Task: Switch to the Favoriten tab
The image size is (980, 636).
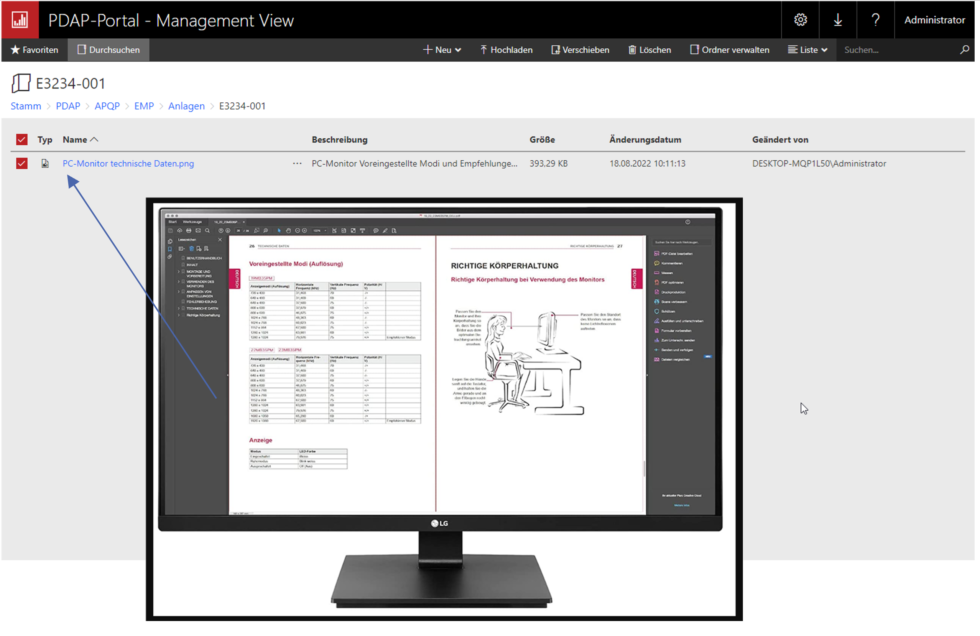Action: tap(34, 49)
